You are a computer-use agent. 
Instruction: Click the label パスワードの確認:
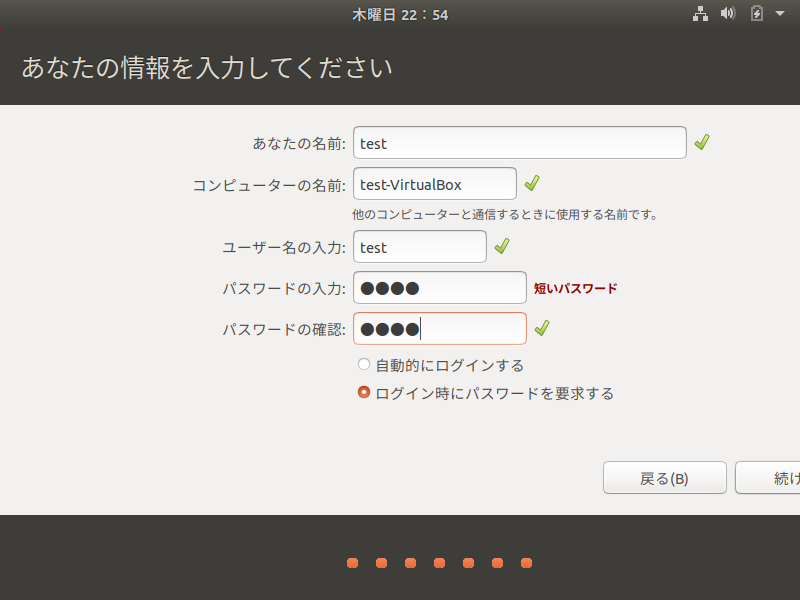(284, 329)
